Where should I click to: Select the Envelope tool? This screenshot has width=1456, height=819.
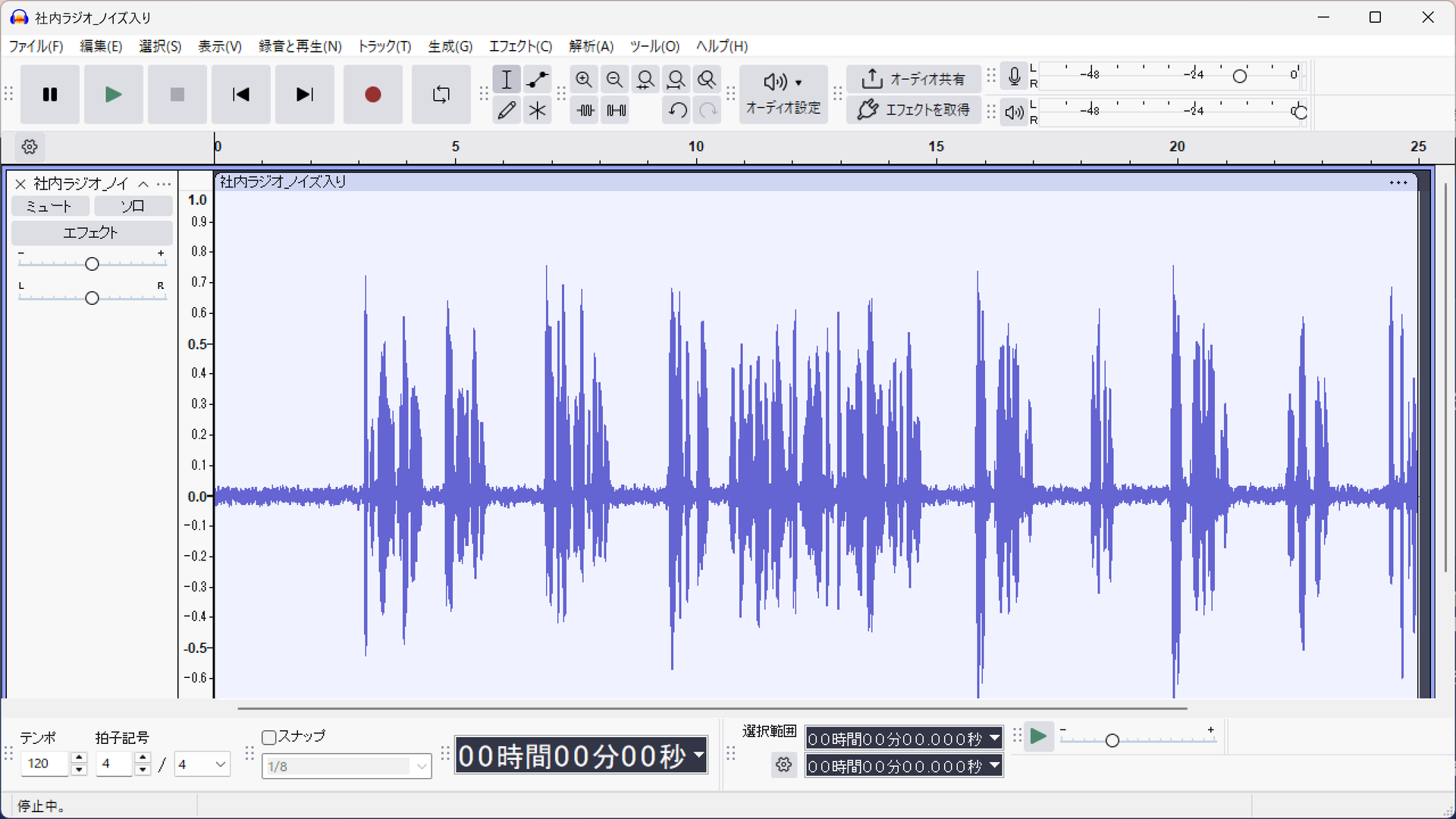(538, 80)
